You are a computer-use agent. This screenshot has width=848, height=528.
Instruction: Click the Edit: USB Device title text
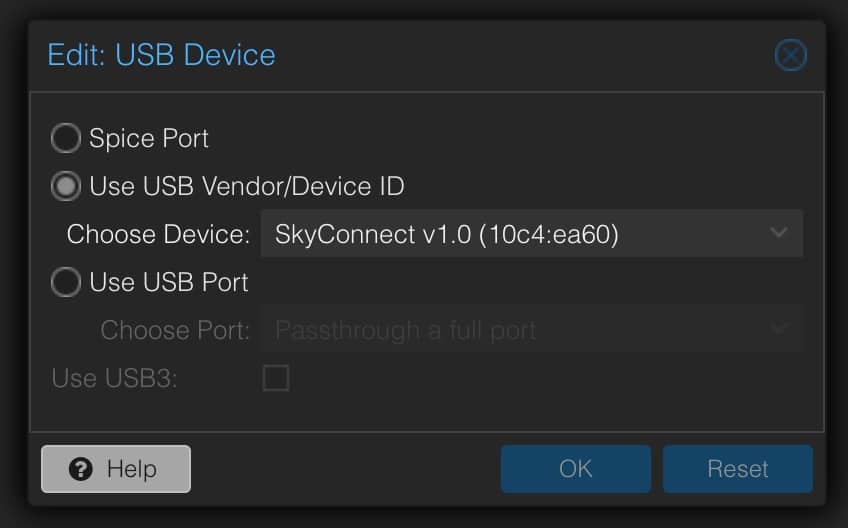tap(162, 55)
